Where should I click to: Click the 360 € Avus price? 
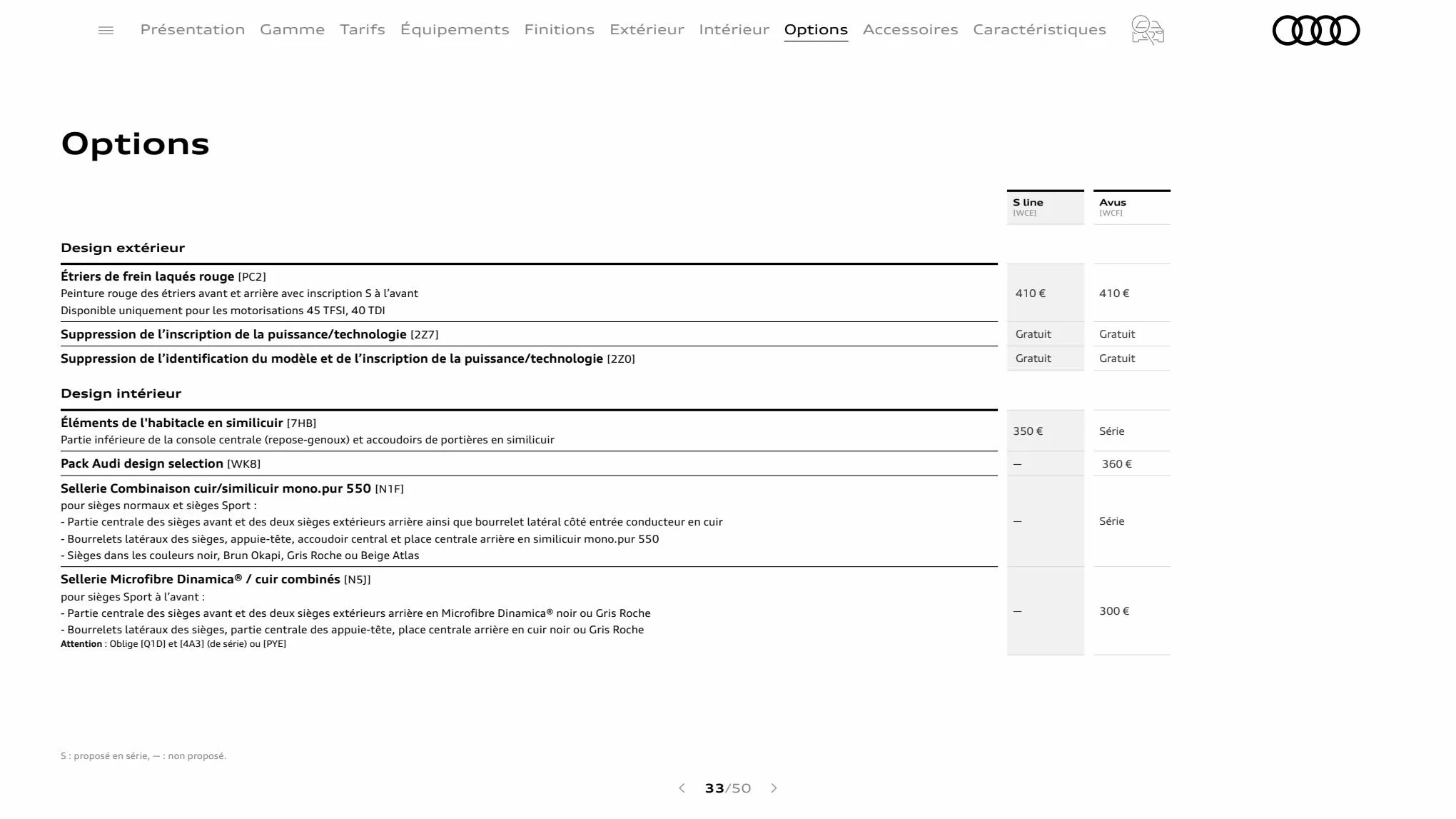tap(1117, 464)
